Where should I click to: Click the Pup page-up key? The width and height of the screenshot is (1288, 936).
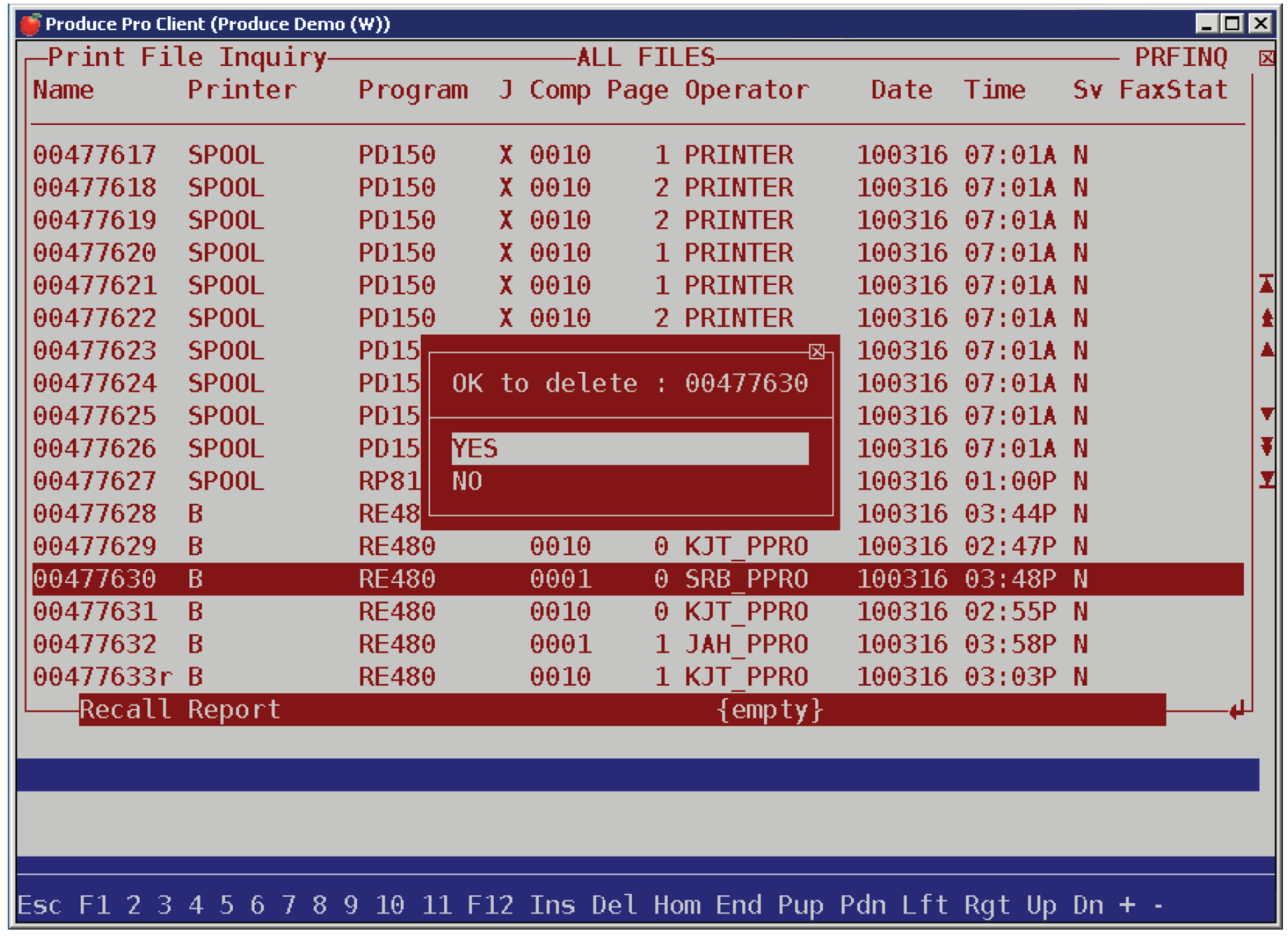(800, 904)
